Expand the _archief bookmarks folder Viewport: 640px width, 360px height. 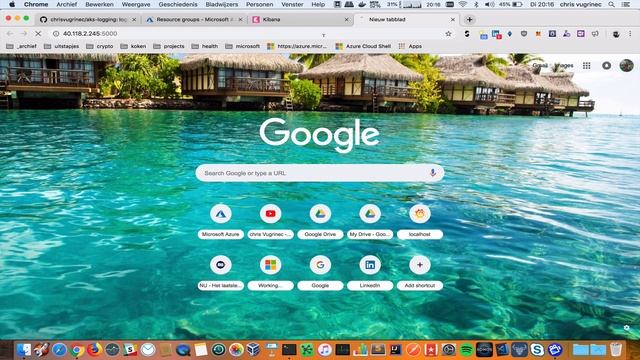pos(22,46)
